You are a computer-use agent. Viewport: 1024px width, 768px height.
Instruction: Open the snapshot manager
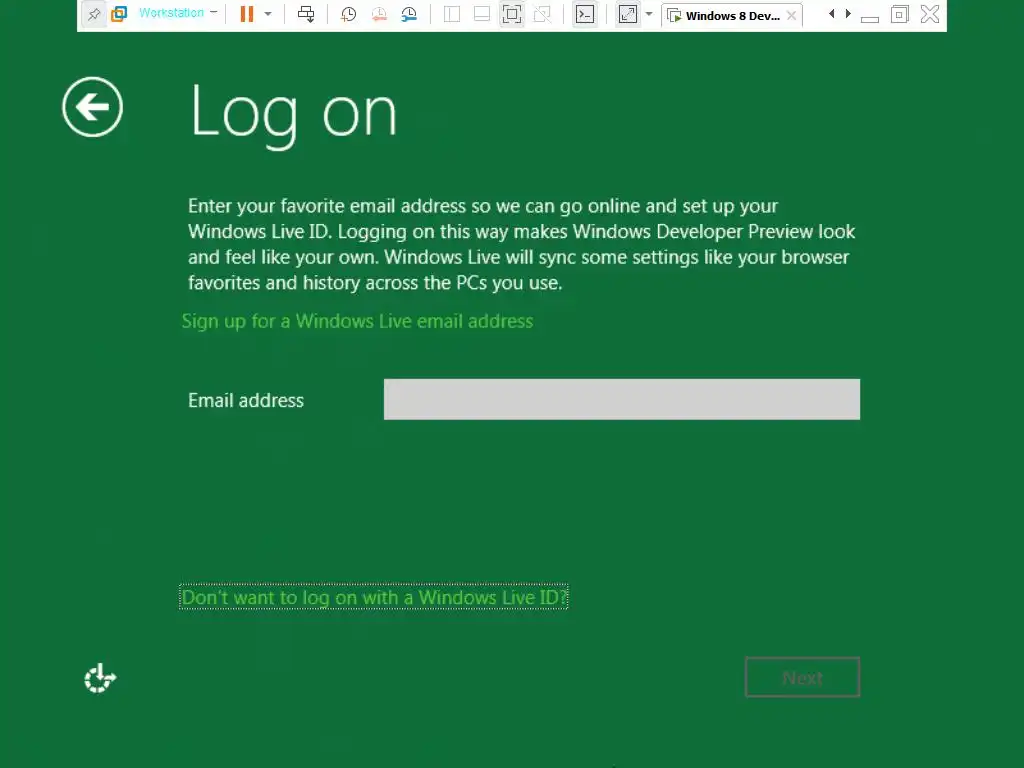(409, 14)
